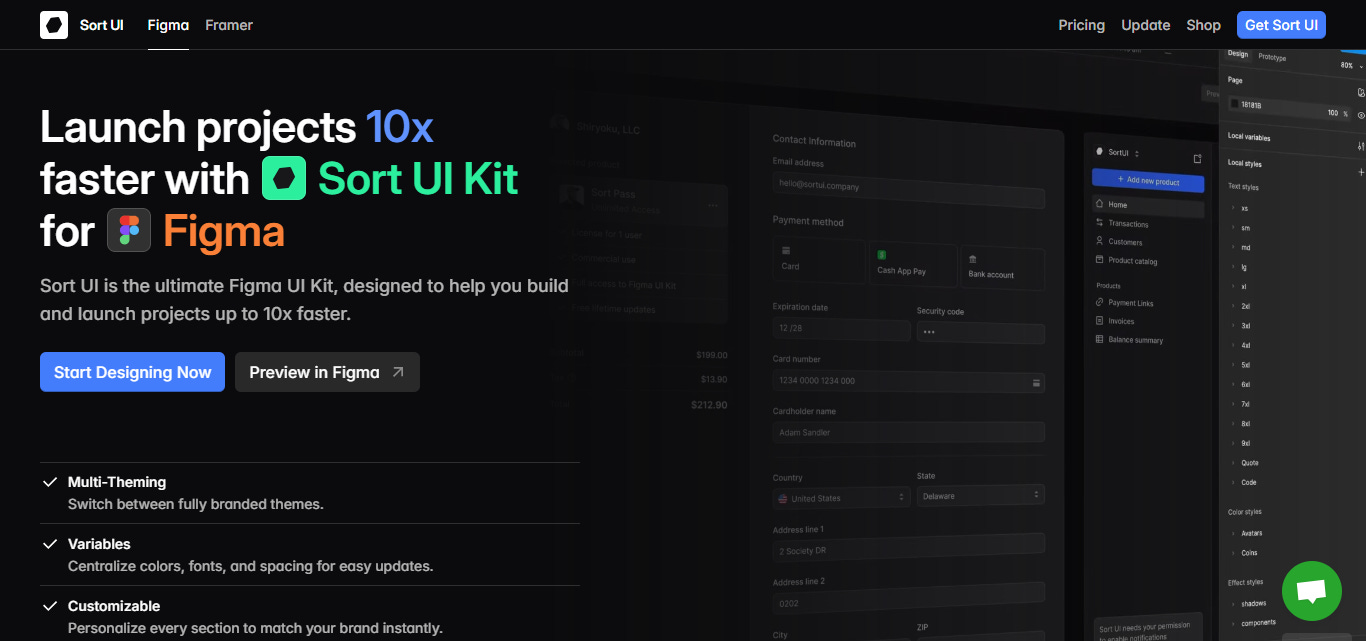
Task: Click Add new product button in mockup
Action: click(x=1147, y=180)
